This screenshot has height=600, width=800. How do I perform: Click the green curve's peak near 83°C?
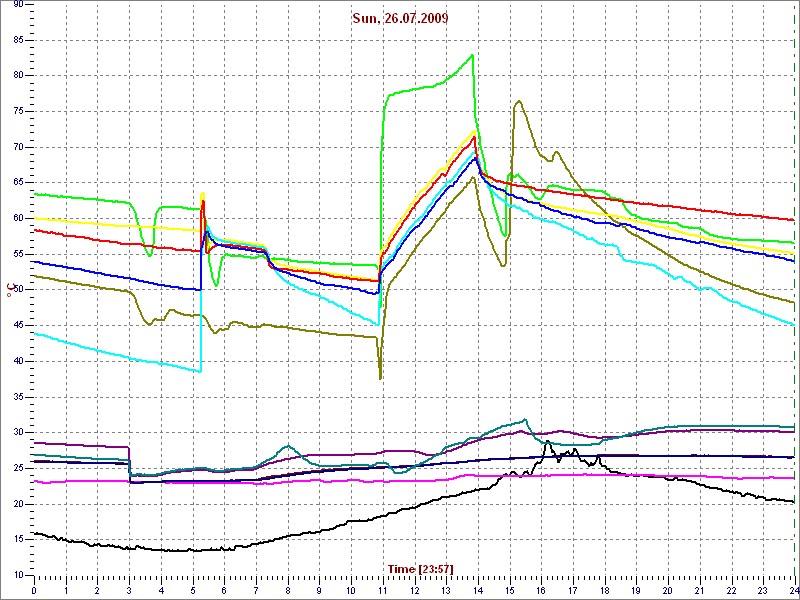pyautogui.click(x=472, y=55)
